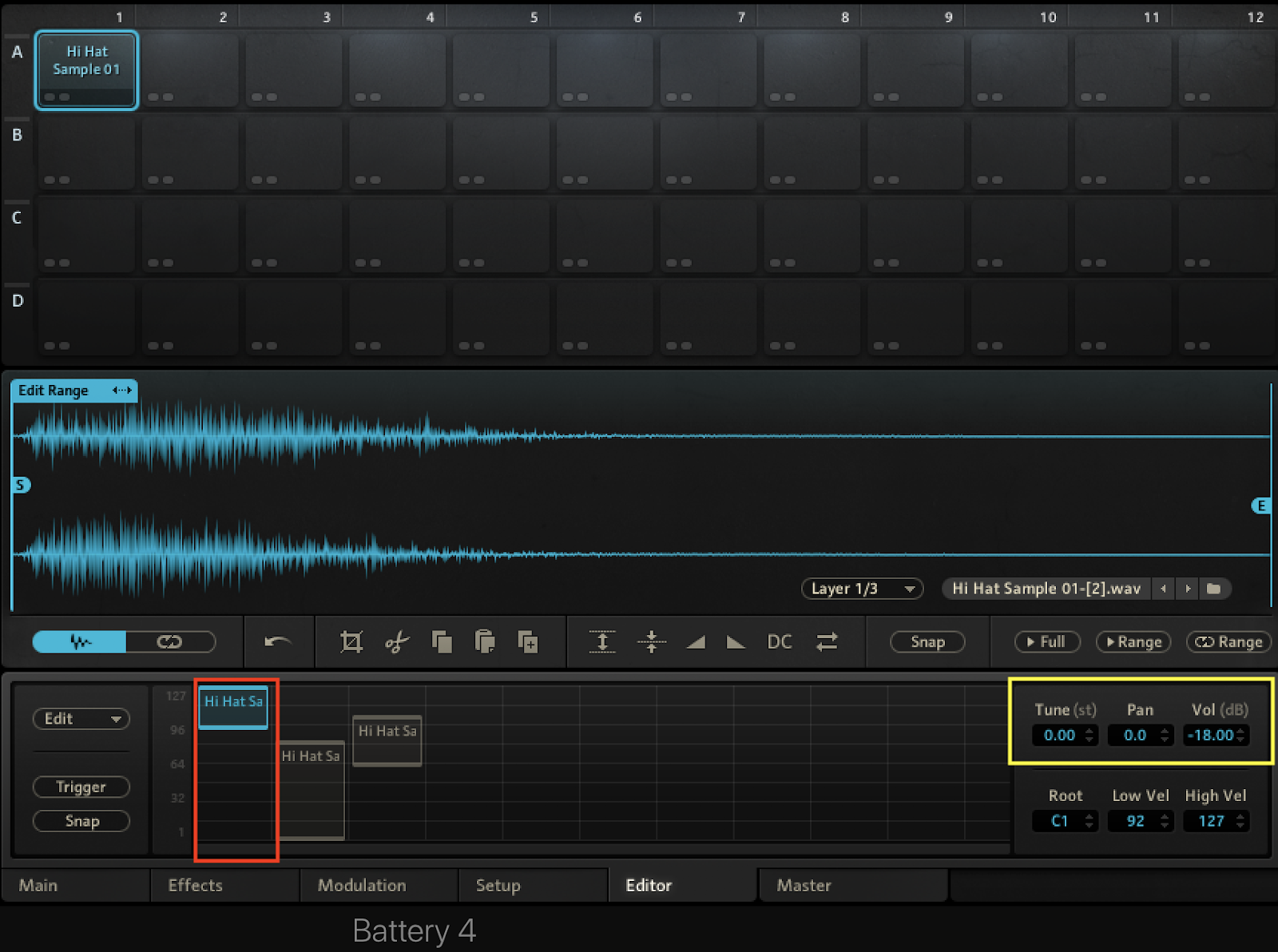
Task: Click the Tune value 0.00 field
Action: [1059, 736]
